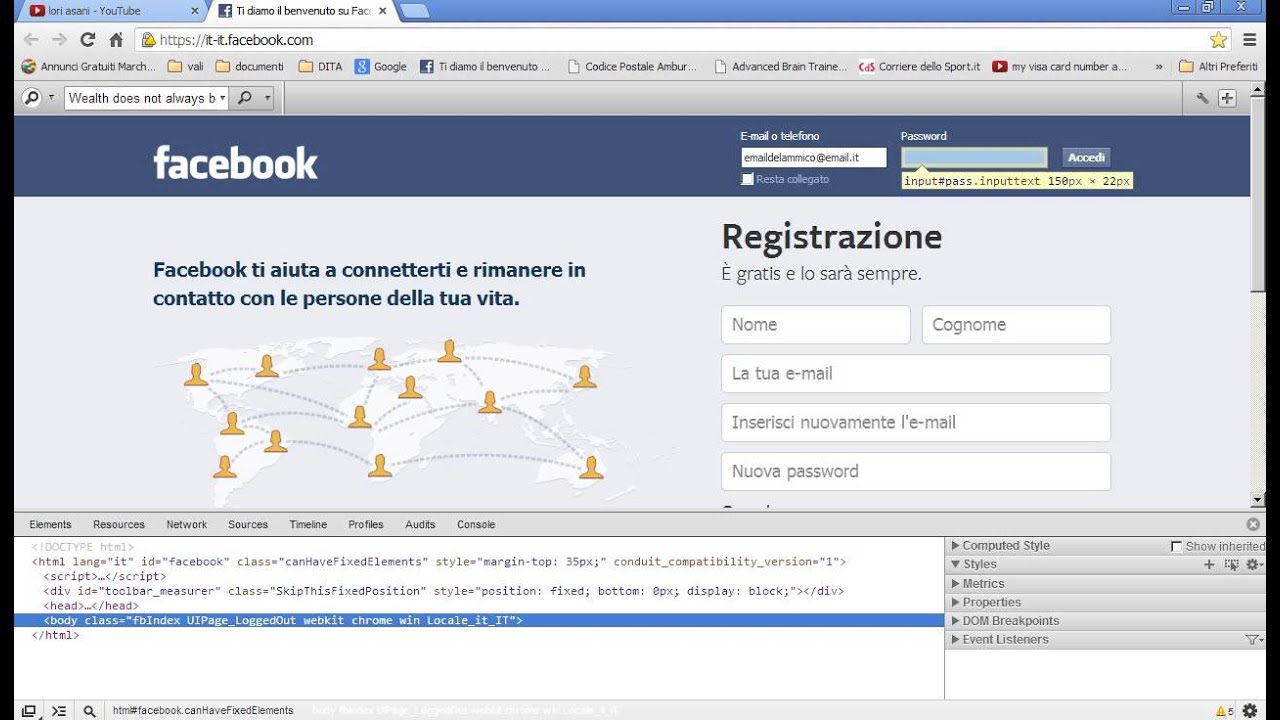Open the Timeline tab
The height and width of the screenshot is (720, 1280).
tap(308, 524)
